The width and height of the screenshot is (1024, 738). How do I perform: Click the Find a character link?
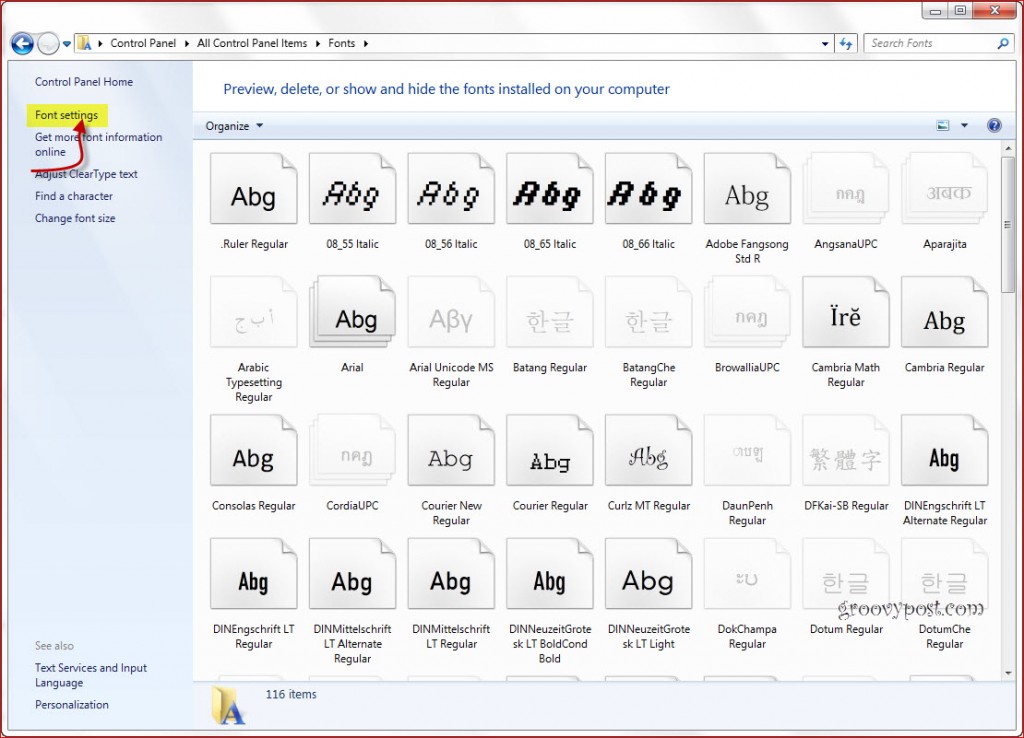74,196
